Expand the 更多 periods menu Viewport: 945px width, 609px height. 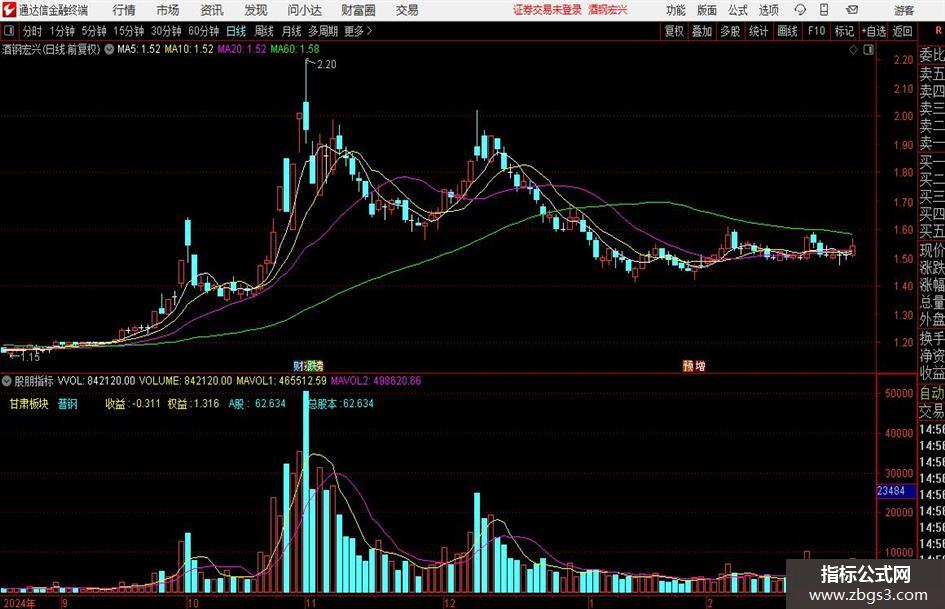click(x=358, y=31)
